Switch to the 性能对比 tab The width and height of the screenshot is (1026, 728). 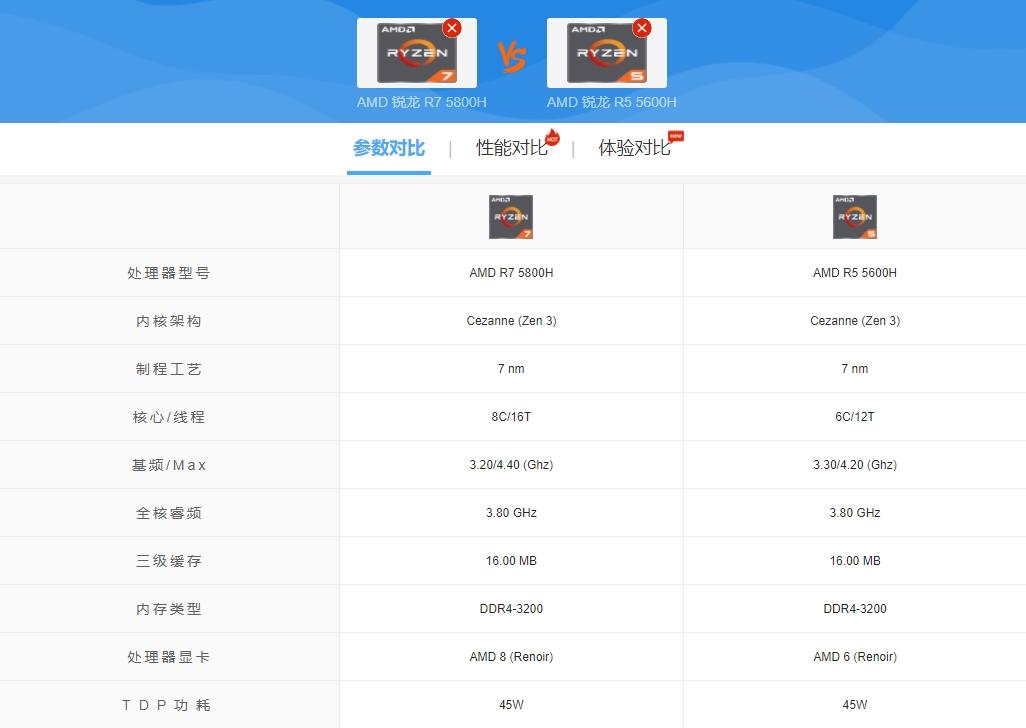click(x=512, y=148)
